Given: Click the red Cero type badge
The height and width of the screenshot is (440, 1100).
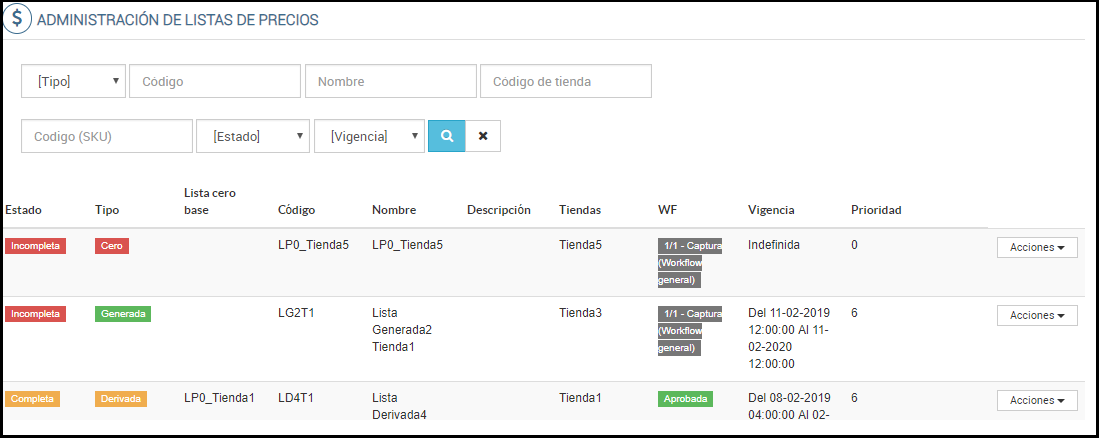Looking at the screenshot, I should click(112, 246).
